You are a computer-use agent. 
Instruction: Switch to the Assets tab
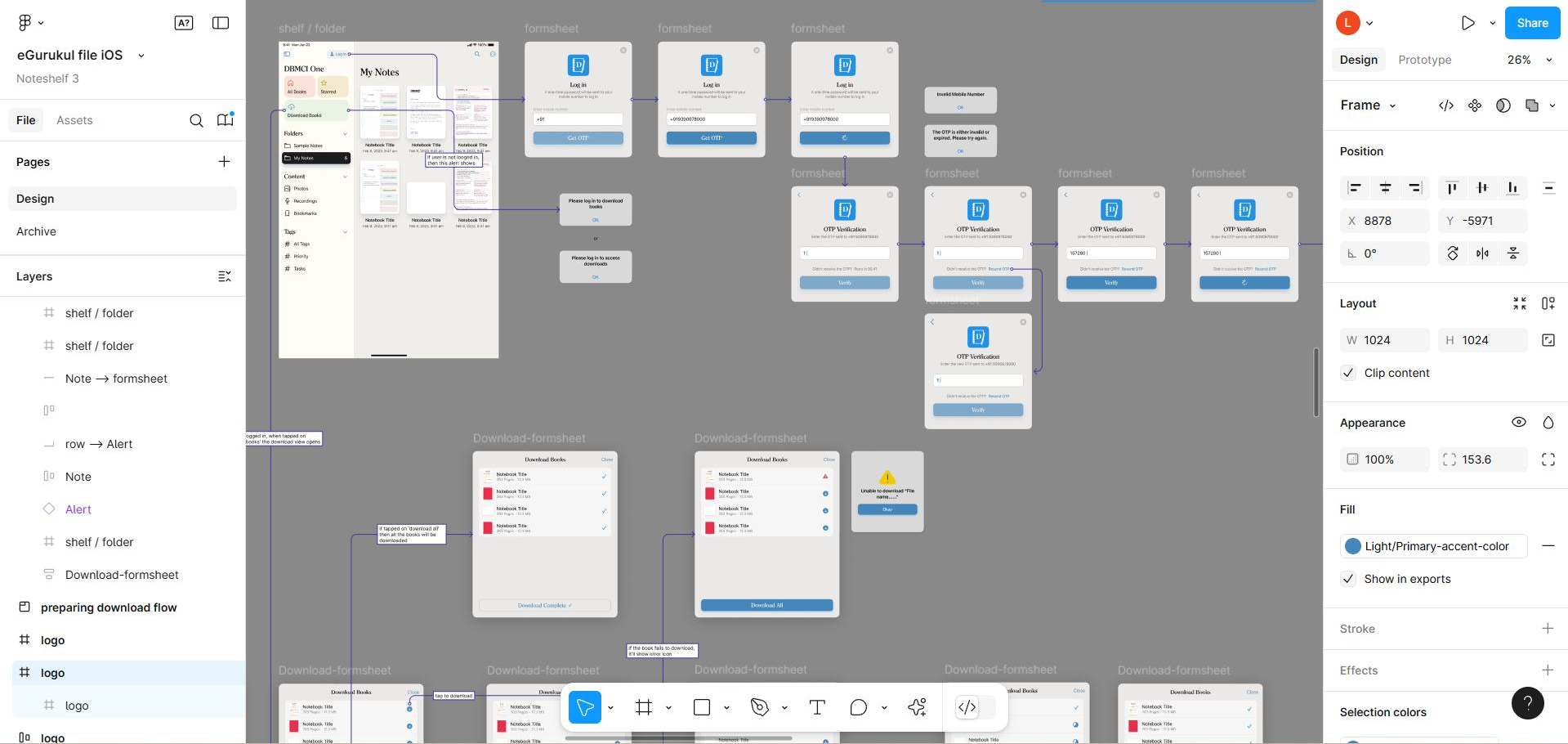click(74, 120)
